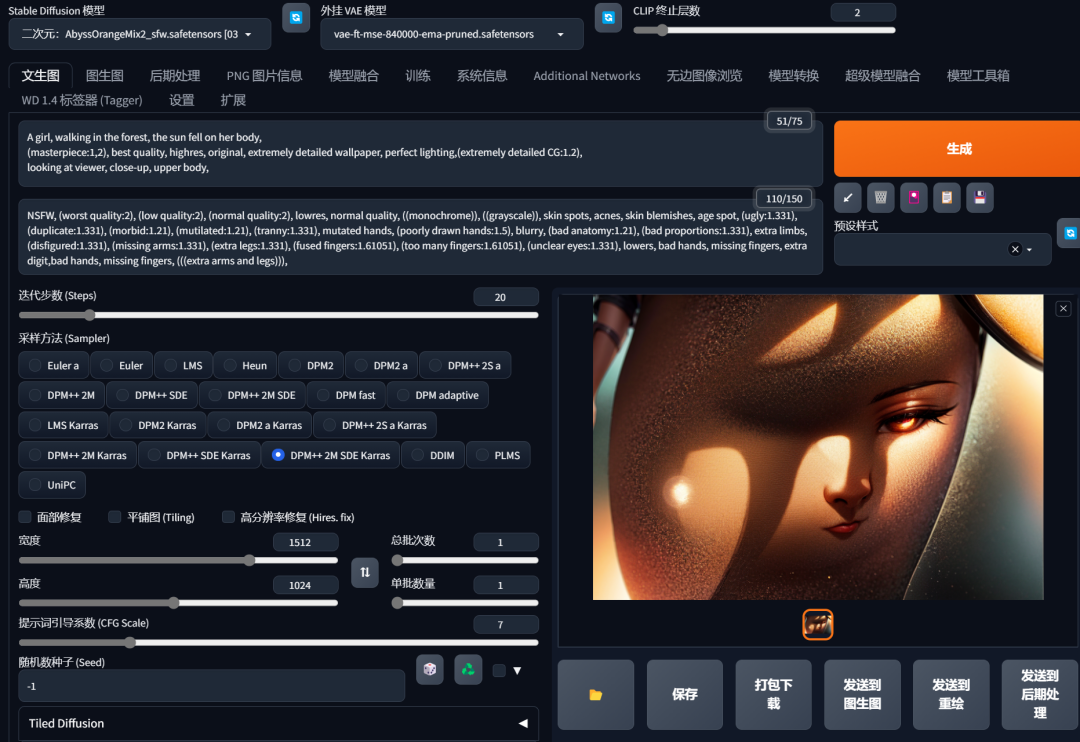Click the 迭代步数 (Steps) slider
The width and height of the screenshot is (1080, 742).
[278, 315]
